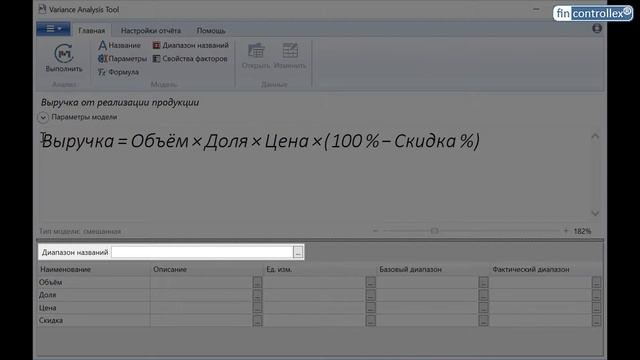Click the Ед. изм. browse button for Объём
The width and height of the screenshot is (640, 360).
point(370,282)
